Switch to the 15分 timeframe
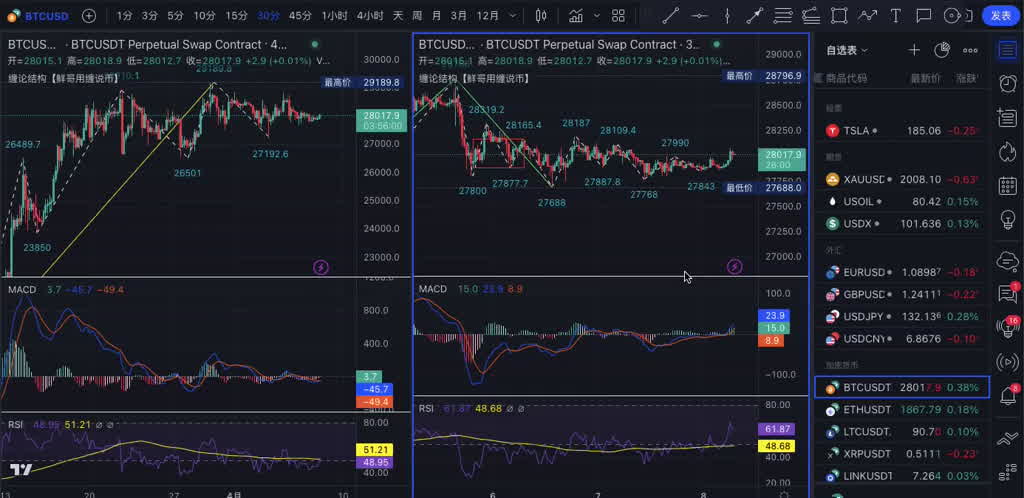Viewport: 1024px width, 498px height. pyautogui.click(x=236, y=15)
